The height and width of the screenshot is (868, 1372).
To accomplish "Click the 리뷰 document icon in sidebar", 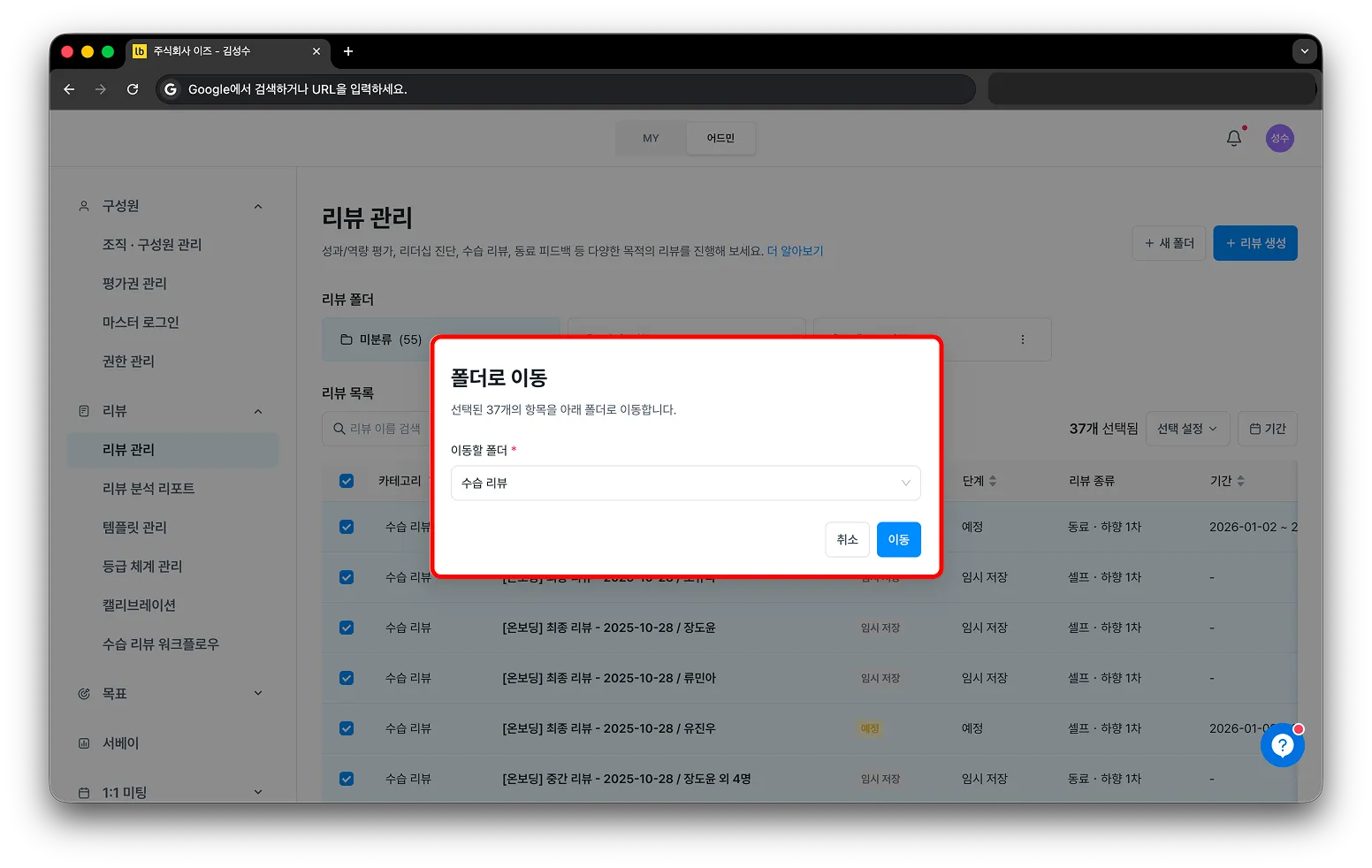I will [x=84, y=411].
